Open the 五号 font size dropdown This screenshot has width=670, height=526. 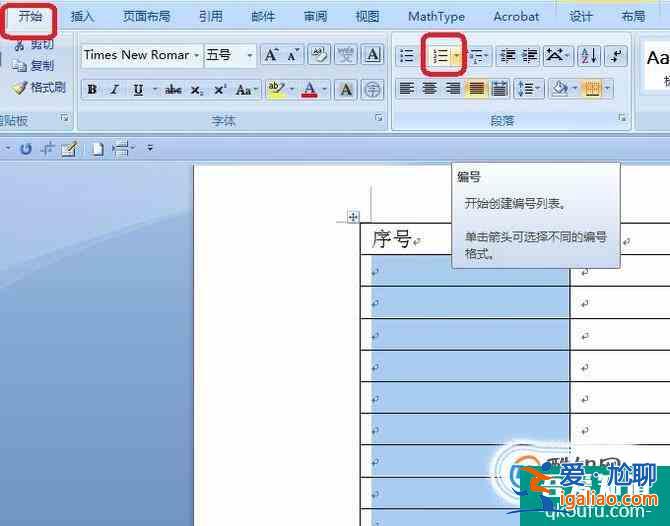pos(250,56)
